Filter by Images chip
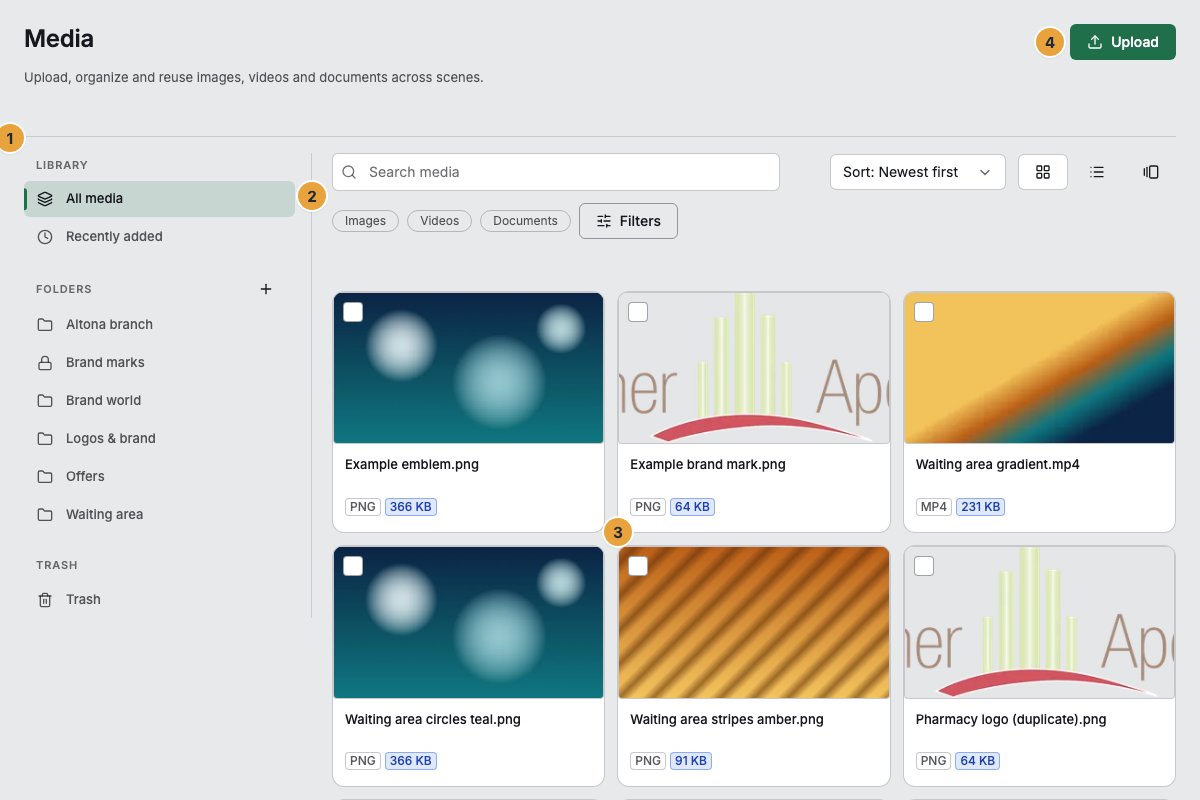The height and width of the screenshot is (800, 1200). pyautogui.click(x=365, y=221)
